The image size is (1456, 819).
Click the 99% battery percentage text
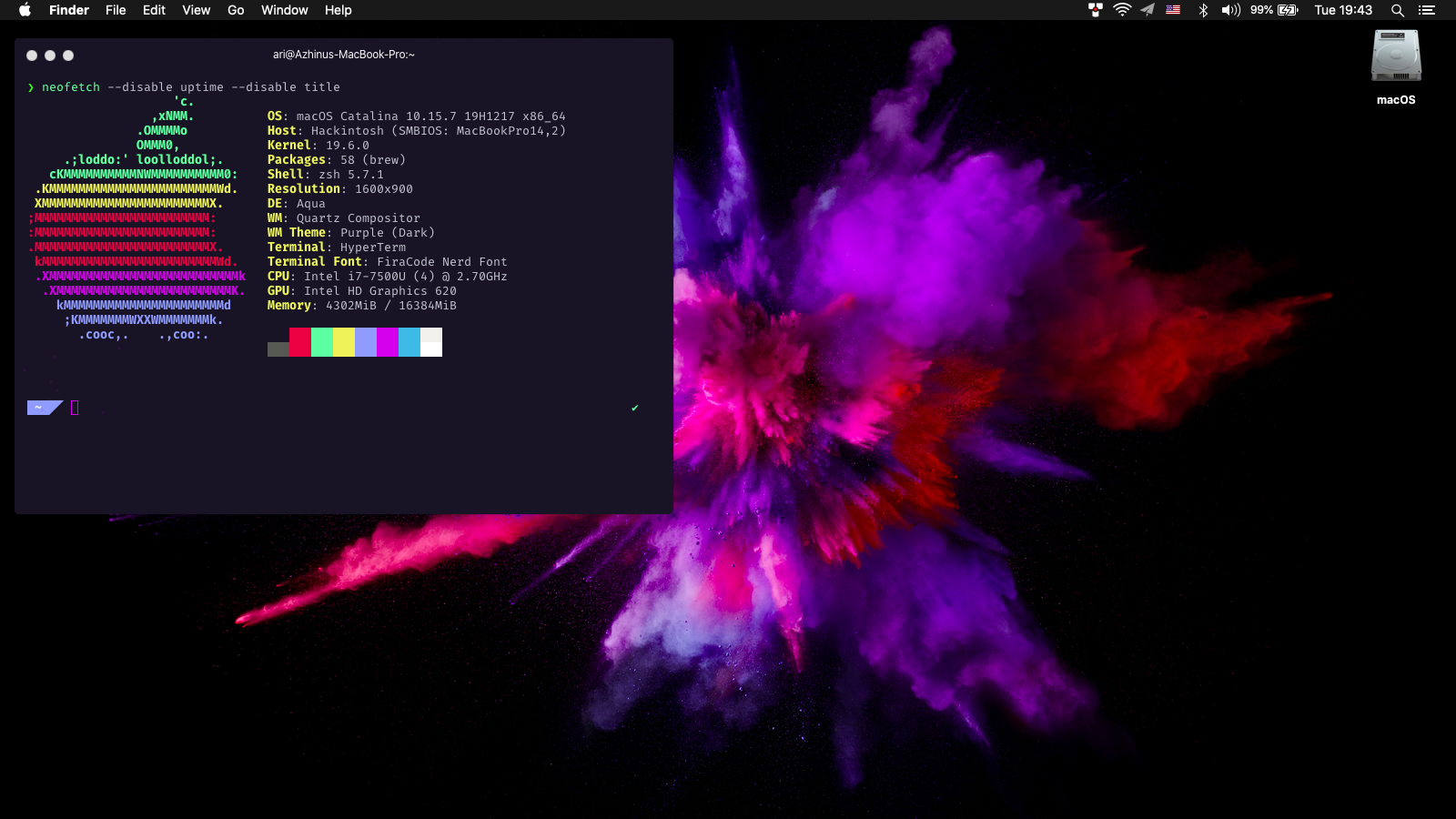coord(1261,10)
